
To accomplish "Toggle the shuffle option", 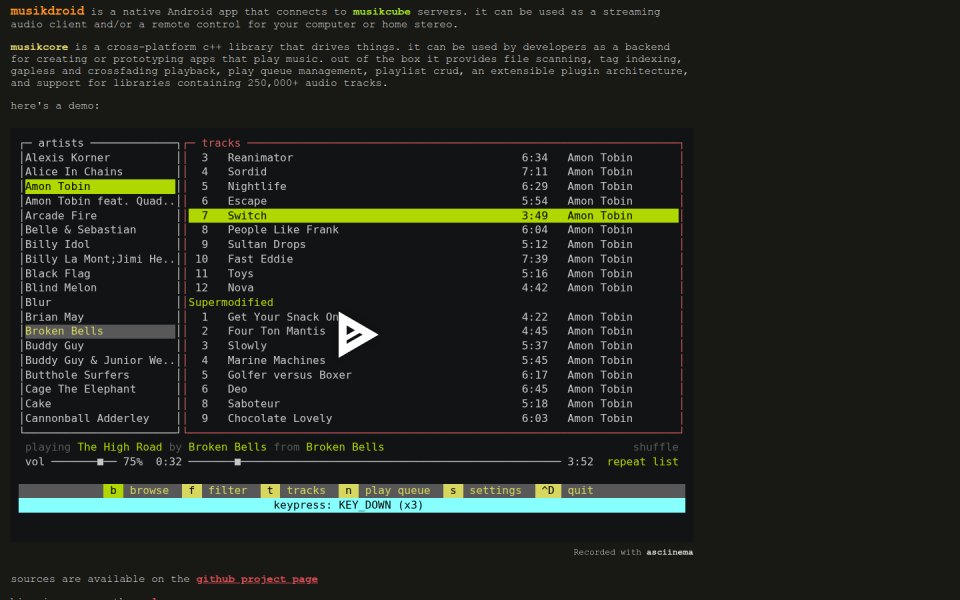I will tap(655, 447).
